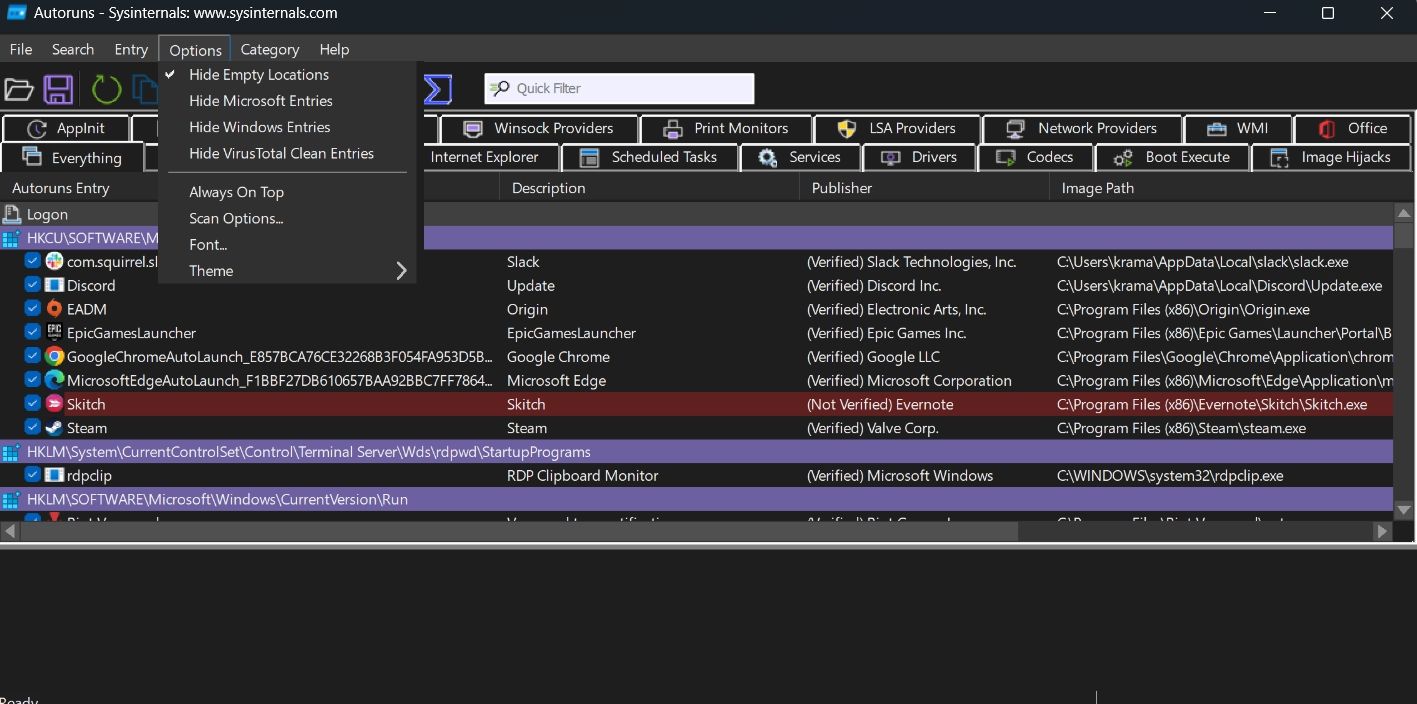Sort by Publisher column header

(x=924, y=188)
